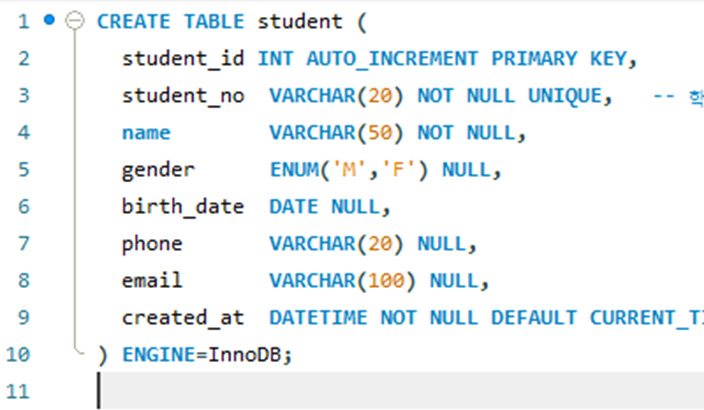
Task: Place cursor on empty line 11
Action: tap(300, 391)
